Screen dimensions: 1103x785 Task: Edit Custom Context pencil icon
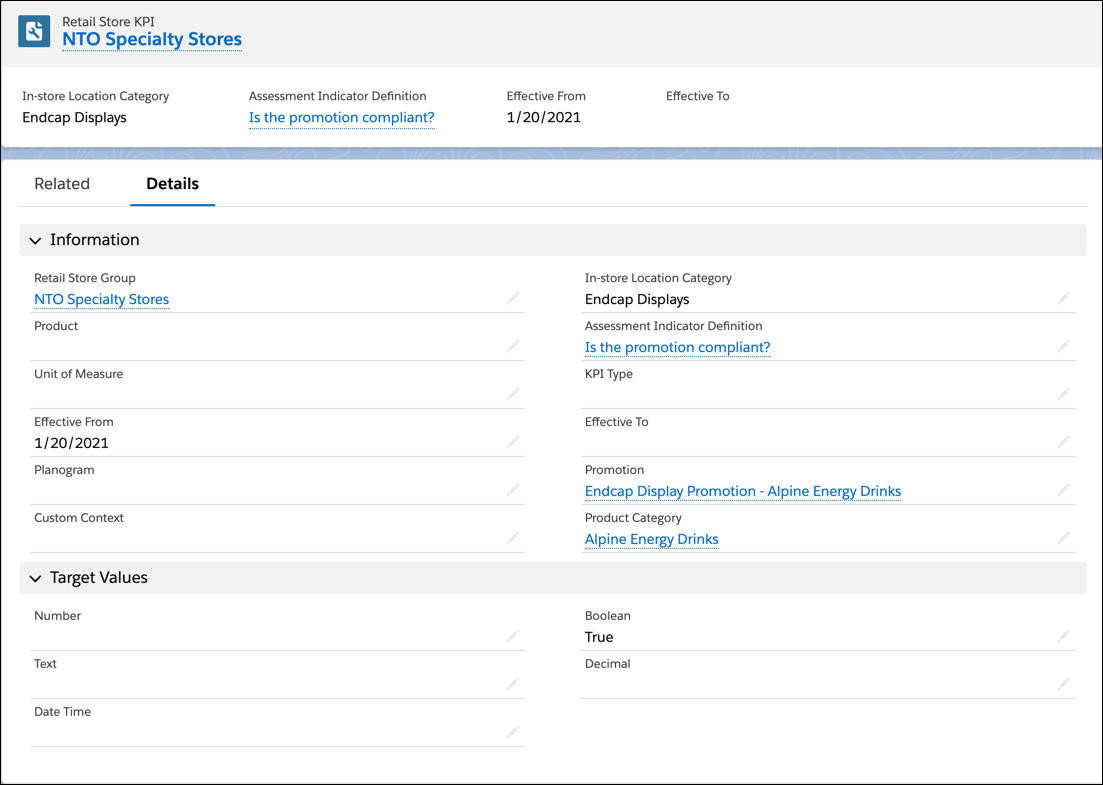coord(513,538)
